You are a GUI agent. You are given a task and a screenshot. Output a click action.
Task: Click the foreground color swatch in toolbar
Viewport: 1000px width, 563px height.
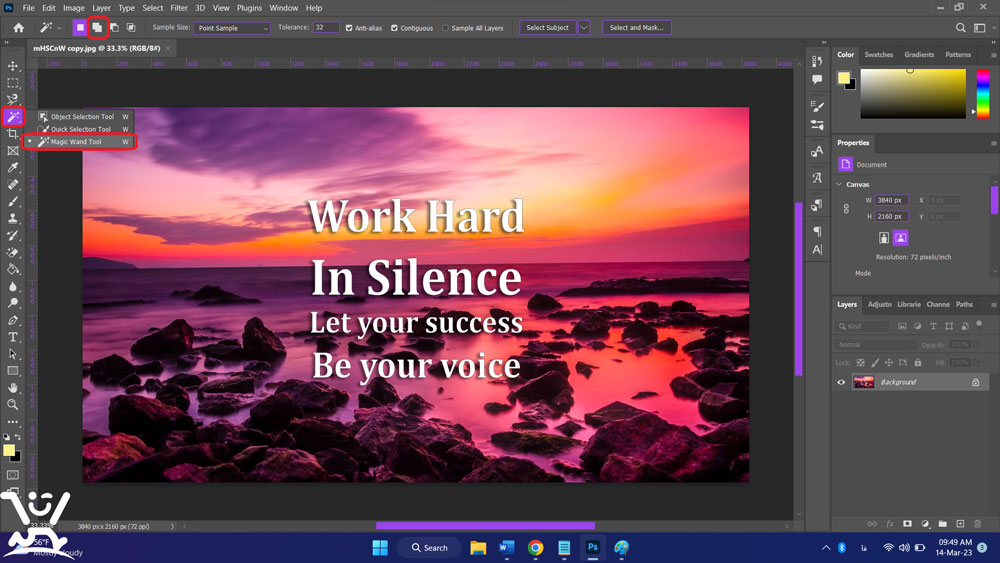pyautogui.click(x=9, y=450)
